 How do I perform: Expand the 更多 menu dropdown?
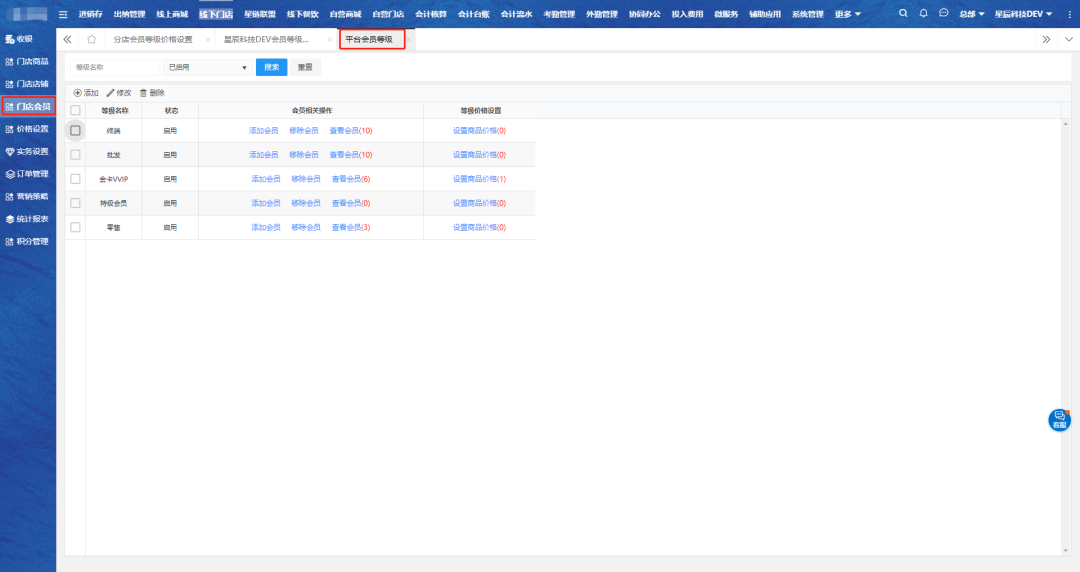[848, 14]
